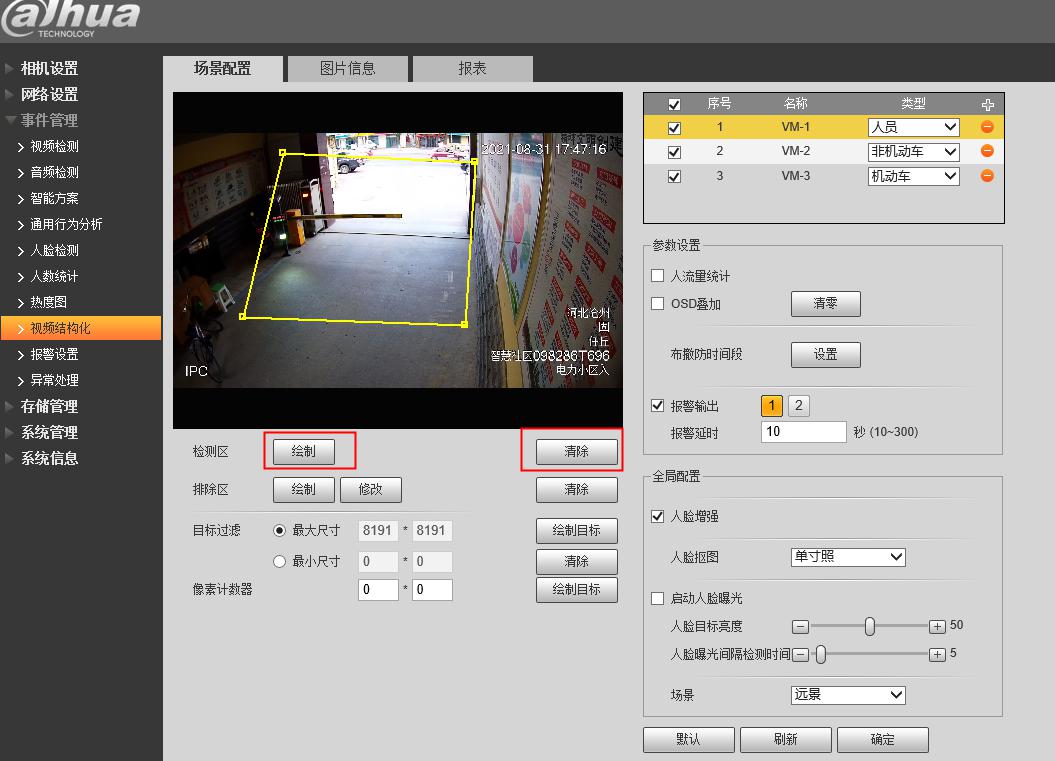Open the 报表 tab

472,69
